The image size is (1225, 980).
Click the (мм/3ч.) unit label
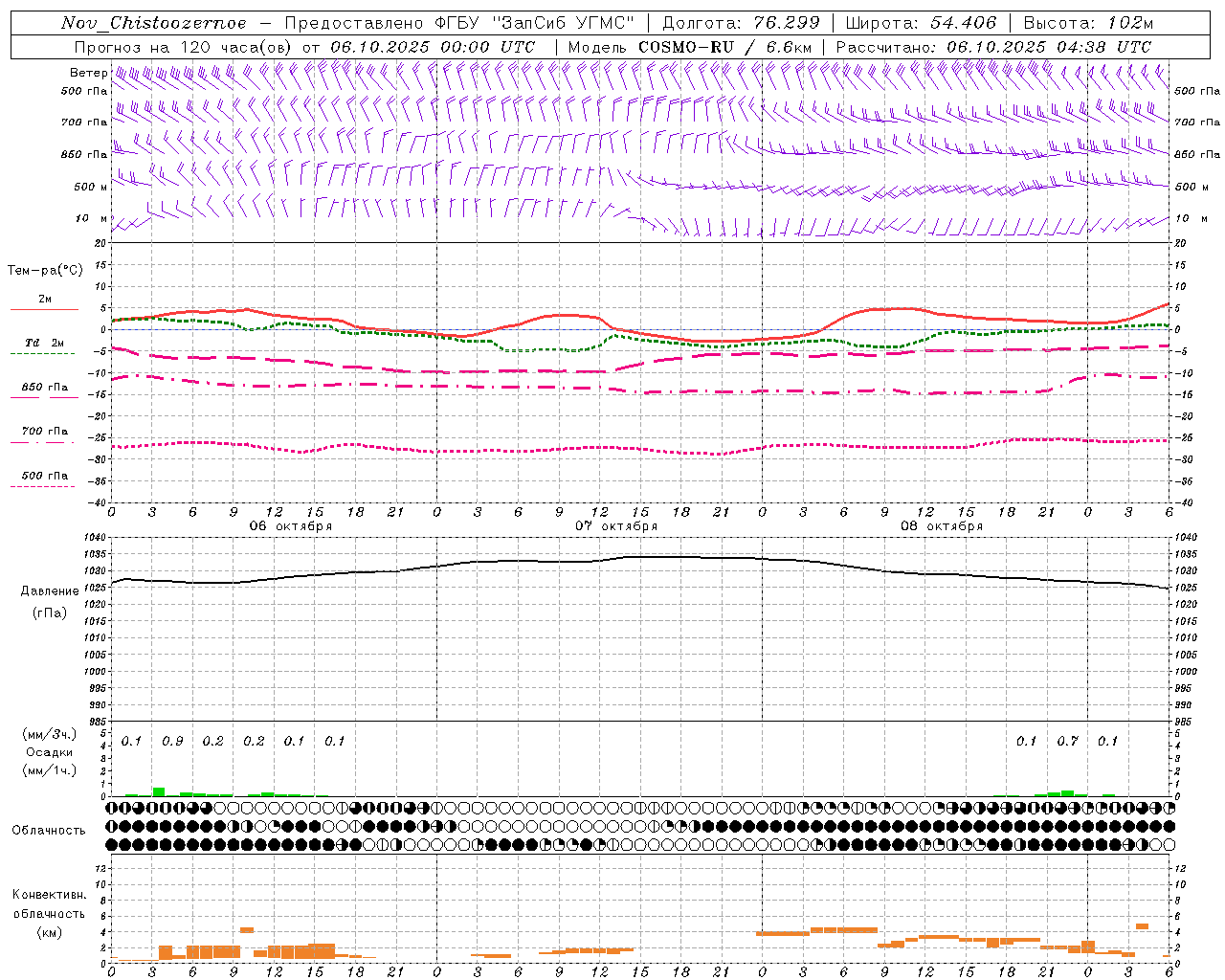[x=49, y=734]
